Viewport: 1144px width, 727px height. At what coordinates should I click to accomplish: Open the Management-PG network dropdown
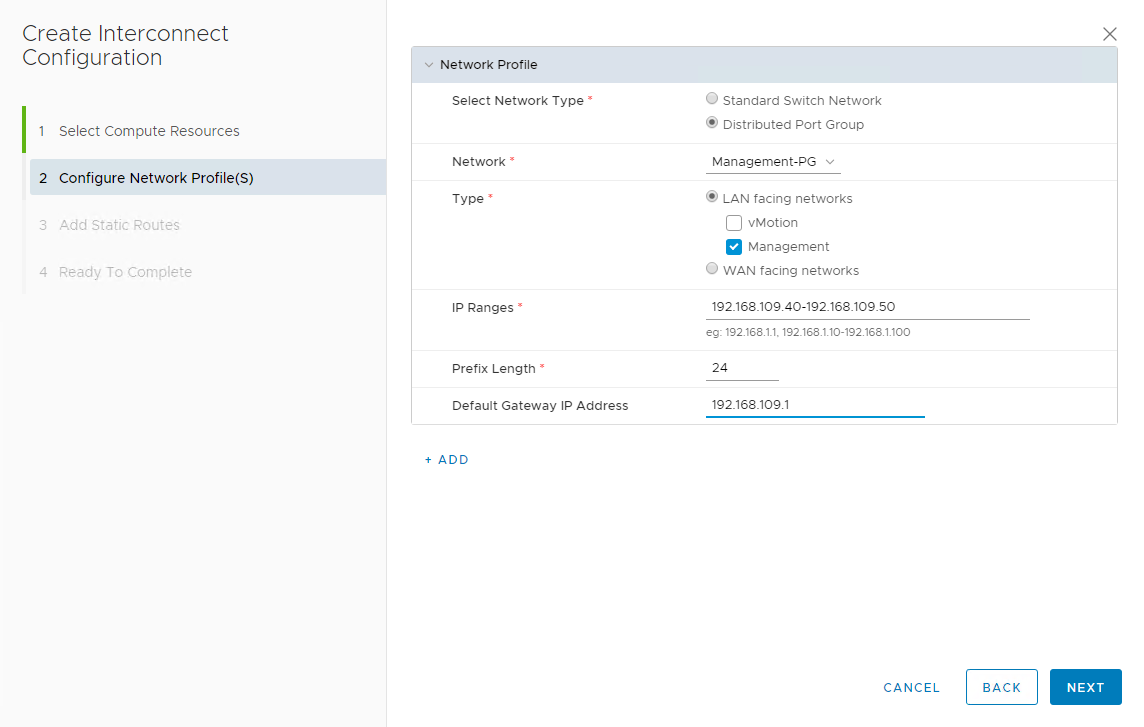(773, 162)
